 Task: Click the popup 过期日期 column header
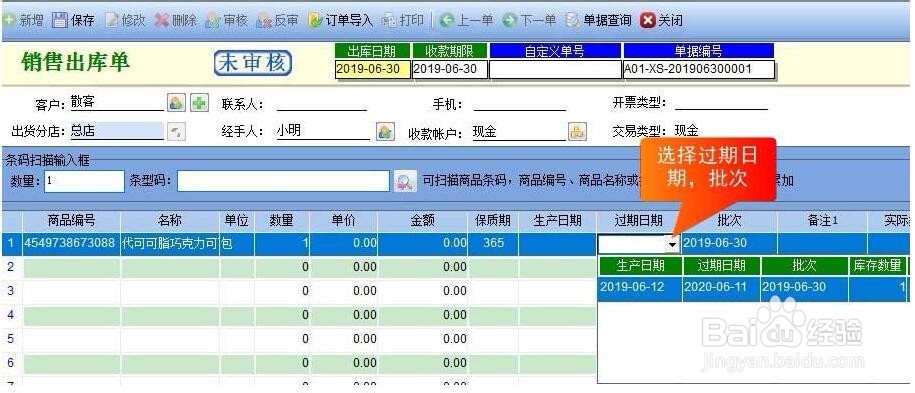pyautogui.click(x=721, y=266)
